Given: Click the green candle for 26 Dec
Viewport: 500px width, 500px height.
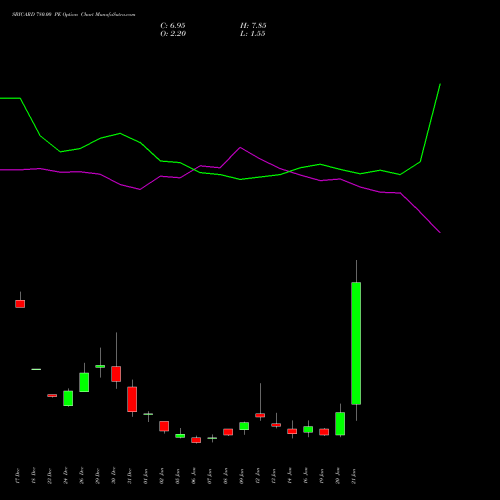Looking at the screenshot, I should tap(84, 382).
